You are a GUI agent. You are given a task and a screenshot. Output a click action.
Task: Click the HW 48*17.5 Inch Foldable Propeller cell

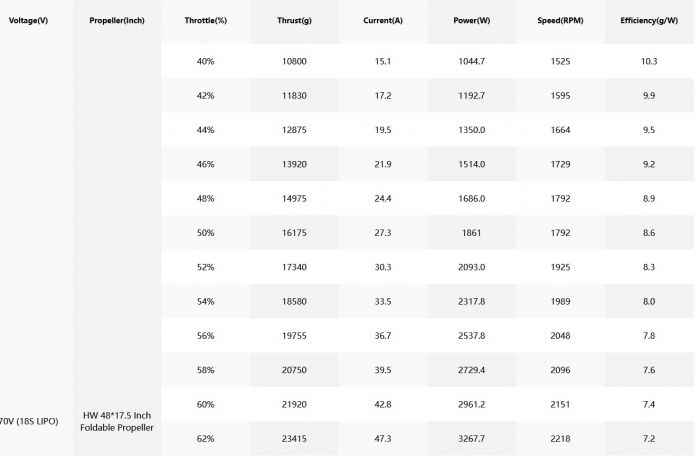pos(116,421)
